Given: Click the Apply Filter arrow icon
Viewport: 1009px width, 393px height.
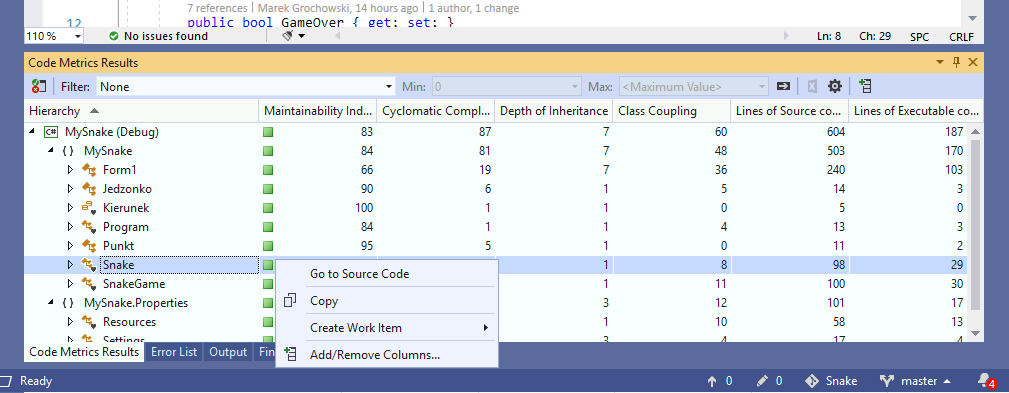Looking at the screenshot, I should [783, 86].
